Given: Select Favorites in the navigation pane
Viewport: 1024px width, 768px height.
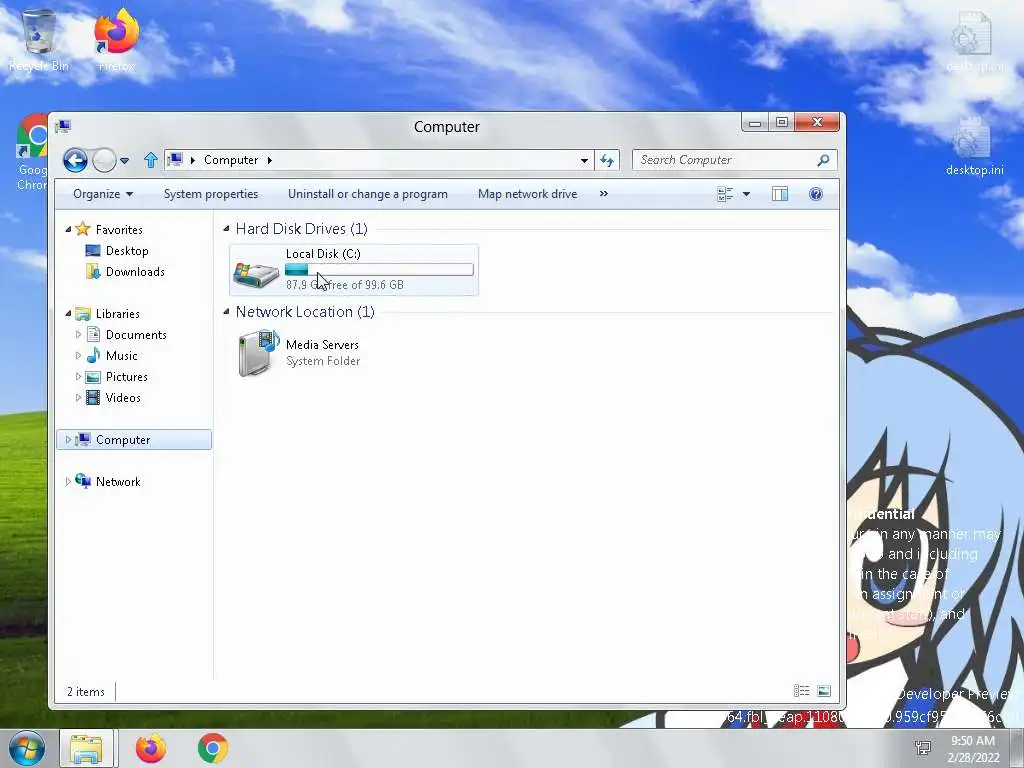Looking at the screenshot, I should click(119, 229).
